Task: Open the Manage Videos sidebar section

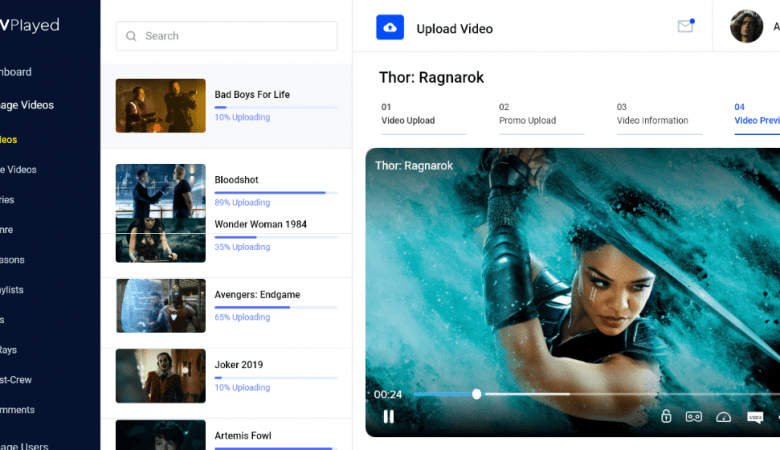Action: (27, 105)
